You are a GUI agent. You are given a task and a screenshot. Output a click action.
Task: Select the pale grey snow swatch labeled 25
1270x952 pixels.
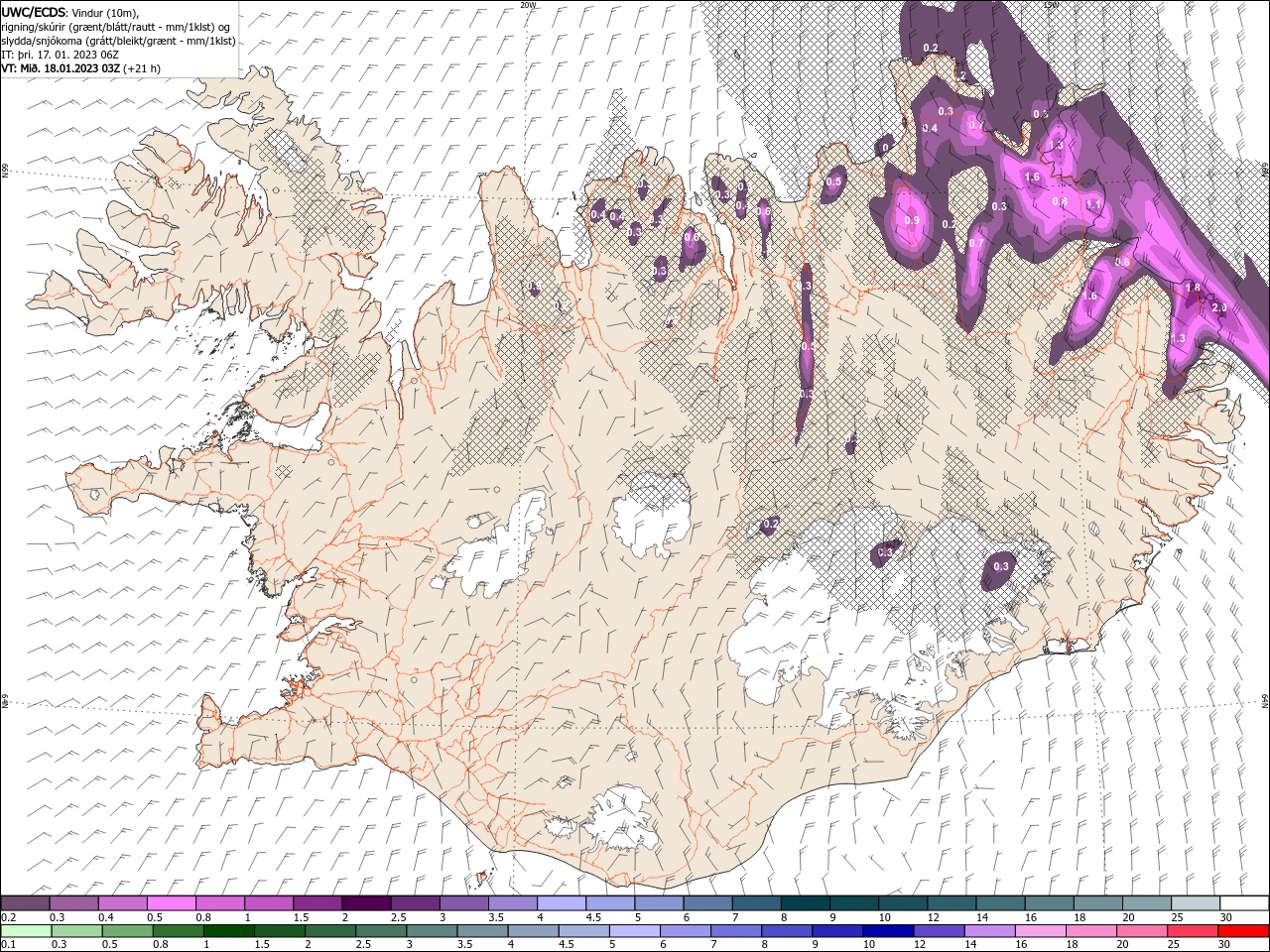[x=1196, y=903]
